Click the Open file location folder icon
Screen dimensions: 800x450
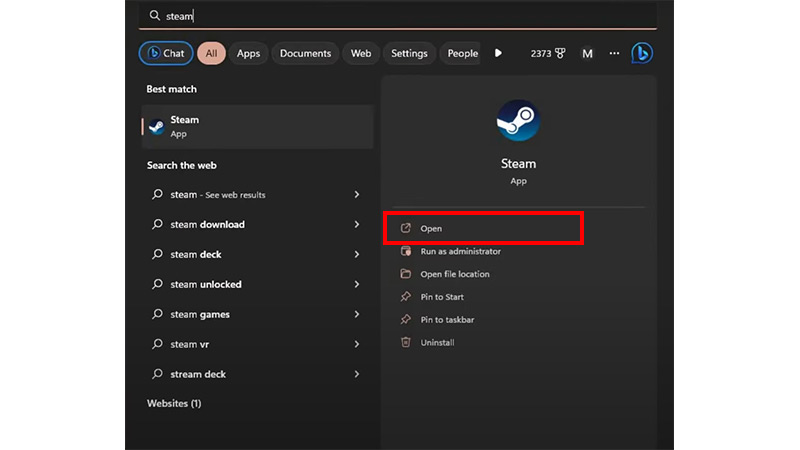[406, 274]
